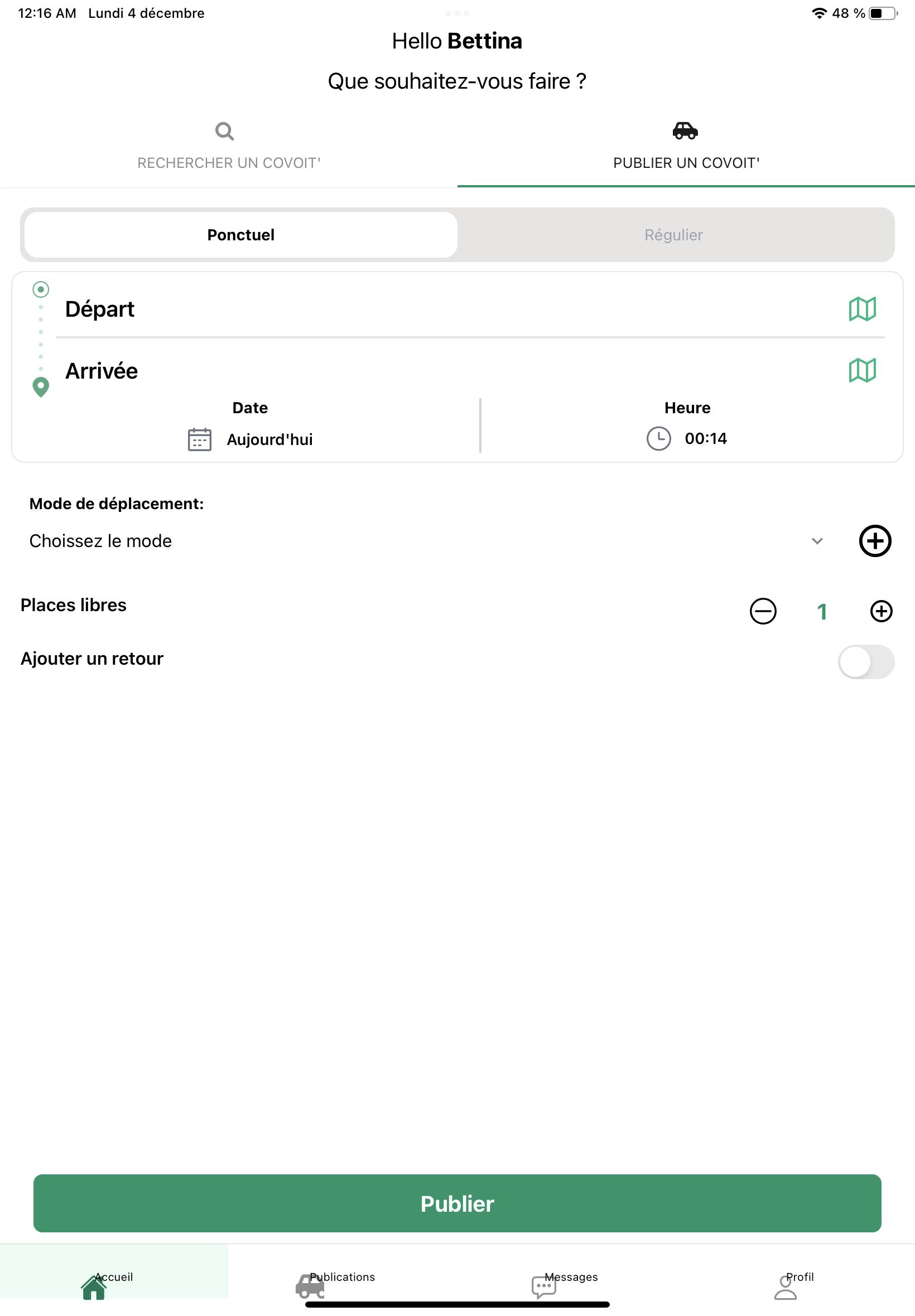Switch to Rechercher un covoit' tab
This screenshot has width=915, height=1316.
[x=229, y=147]
